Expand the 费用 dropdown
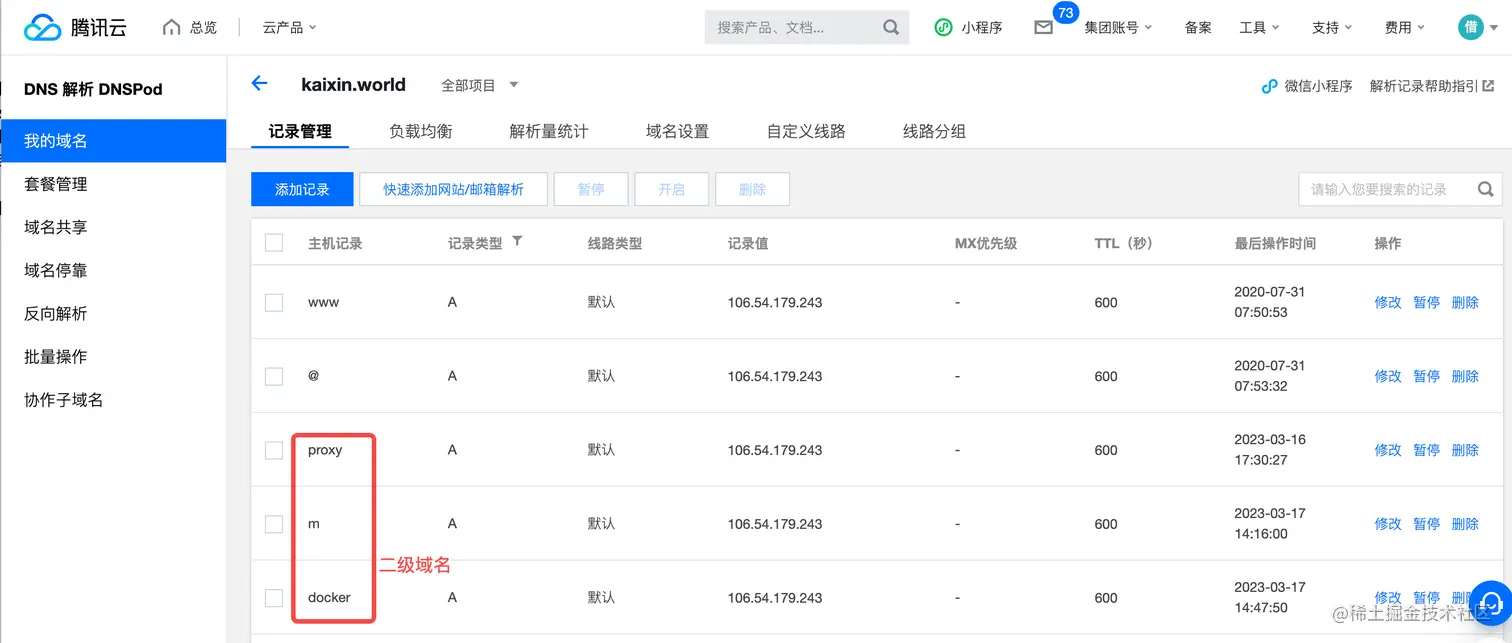1512x643 pixels. tap(1404, 28)
